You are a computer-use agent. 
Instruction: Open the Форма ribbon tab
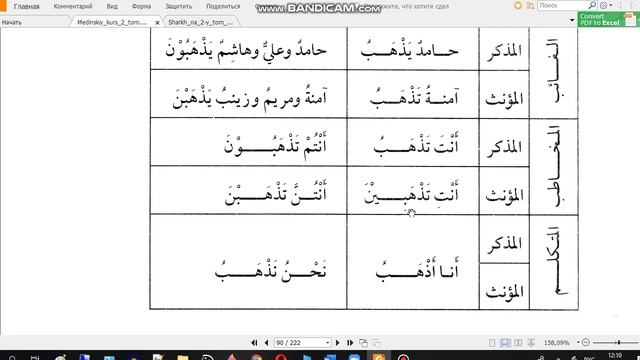point(141,7)
